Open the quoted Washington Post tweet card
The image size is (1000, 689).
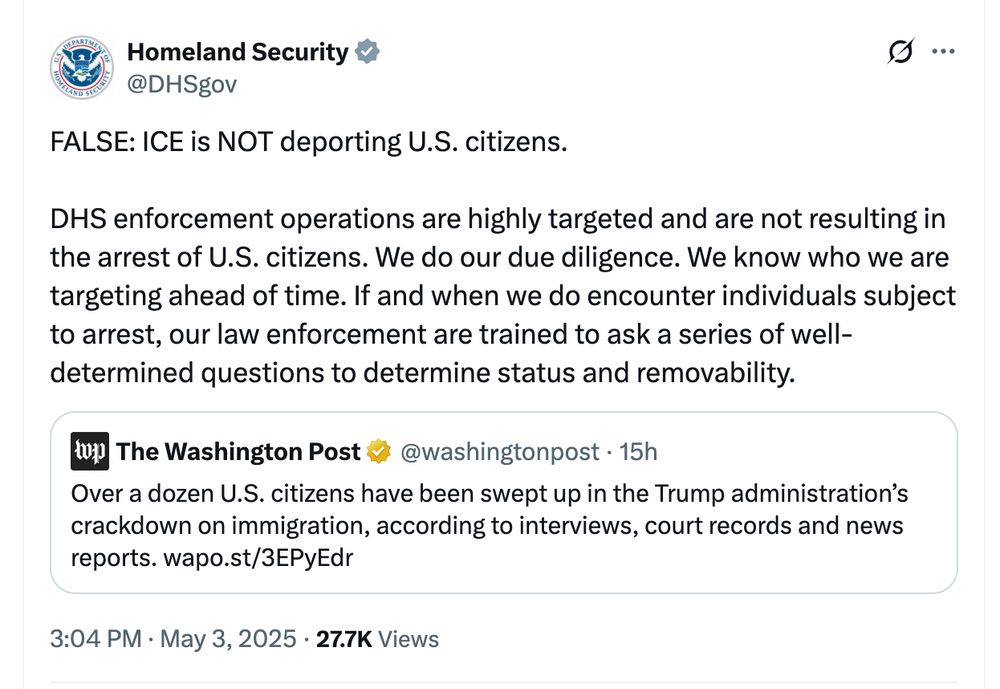click(x=504, y=503)
